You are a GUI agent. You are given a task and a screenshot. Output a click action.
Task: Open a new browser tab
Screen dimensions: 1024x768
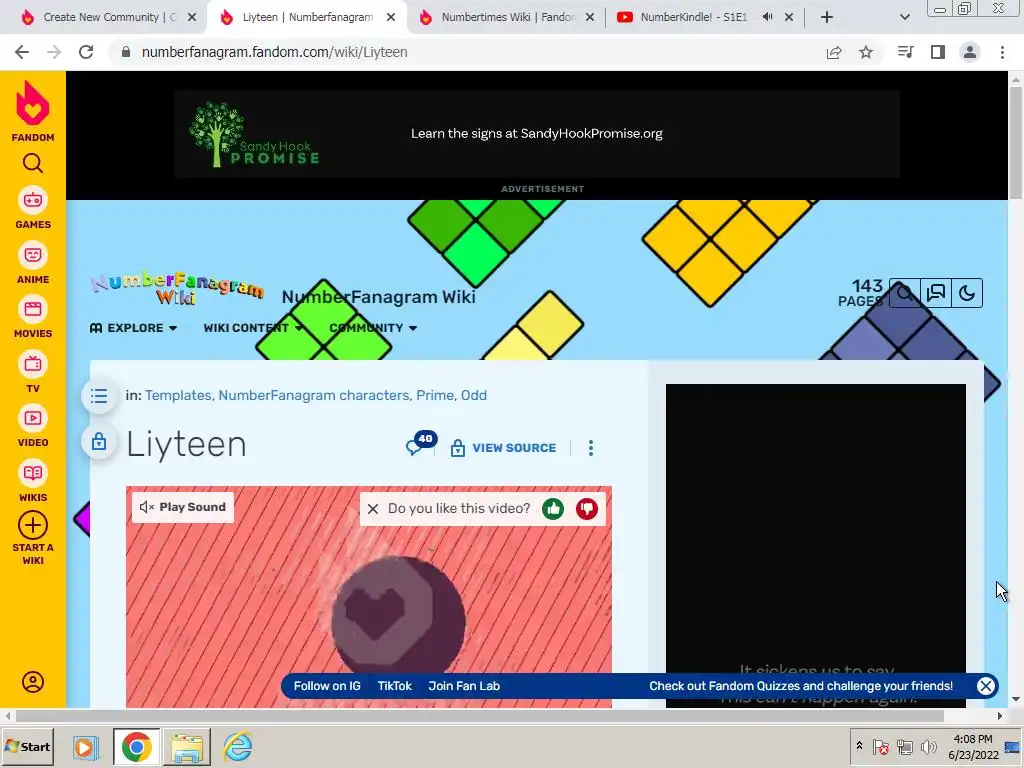coord(827,17)
